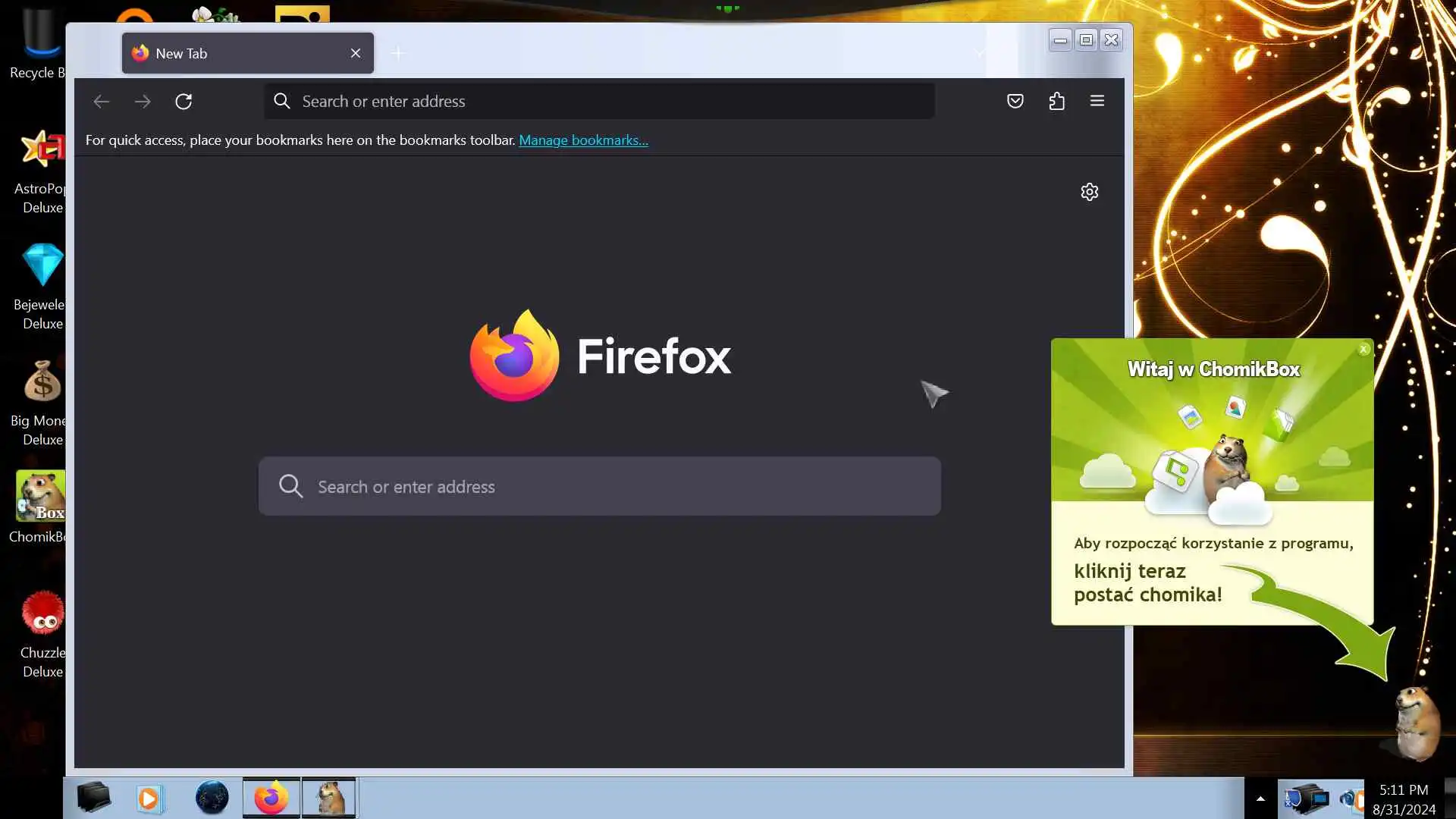Click the Reload page icon

[184, 101]
